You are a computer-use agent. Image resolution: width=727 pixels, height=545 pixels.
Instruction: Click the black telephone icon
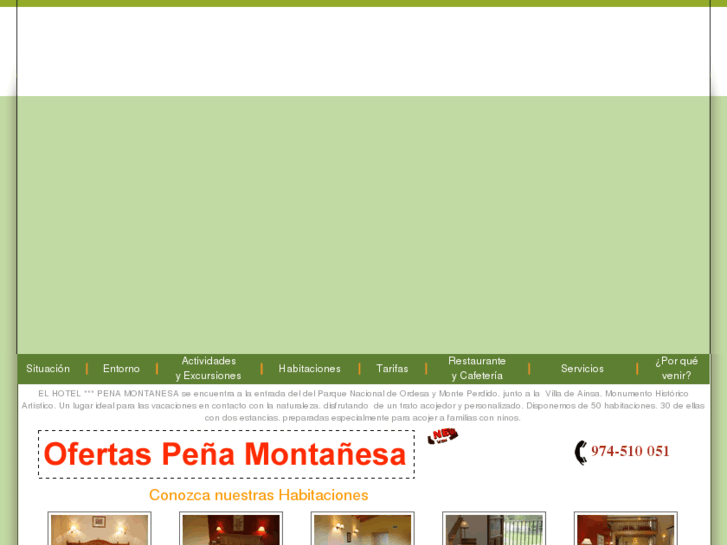pos(580,452)
